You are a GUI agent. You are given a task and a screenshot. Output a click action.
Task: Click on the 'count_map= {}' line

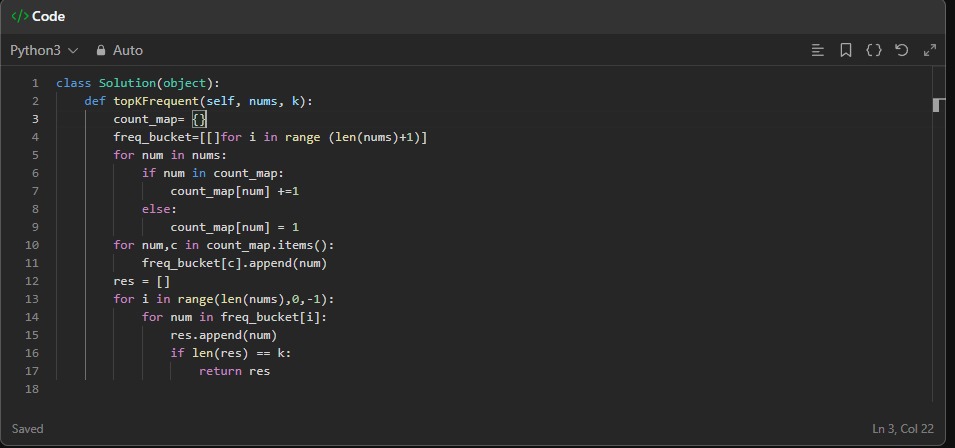click(x=160, y=119)
